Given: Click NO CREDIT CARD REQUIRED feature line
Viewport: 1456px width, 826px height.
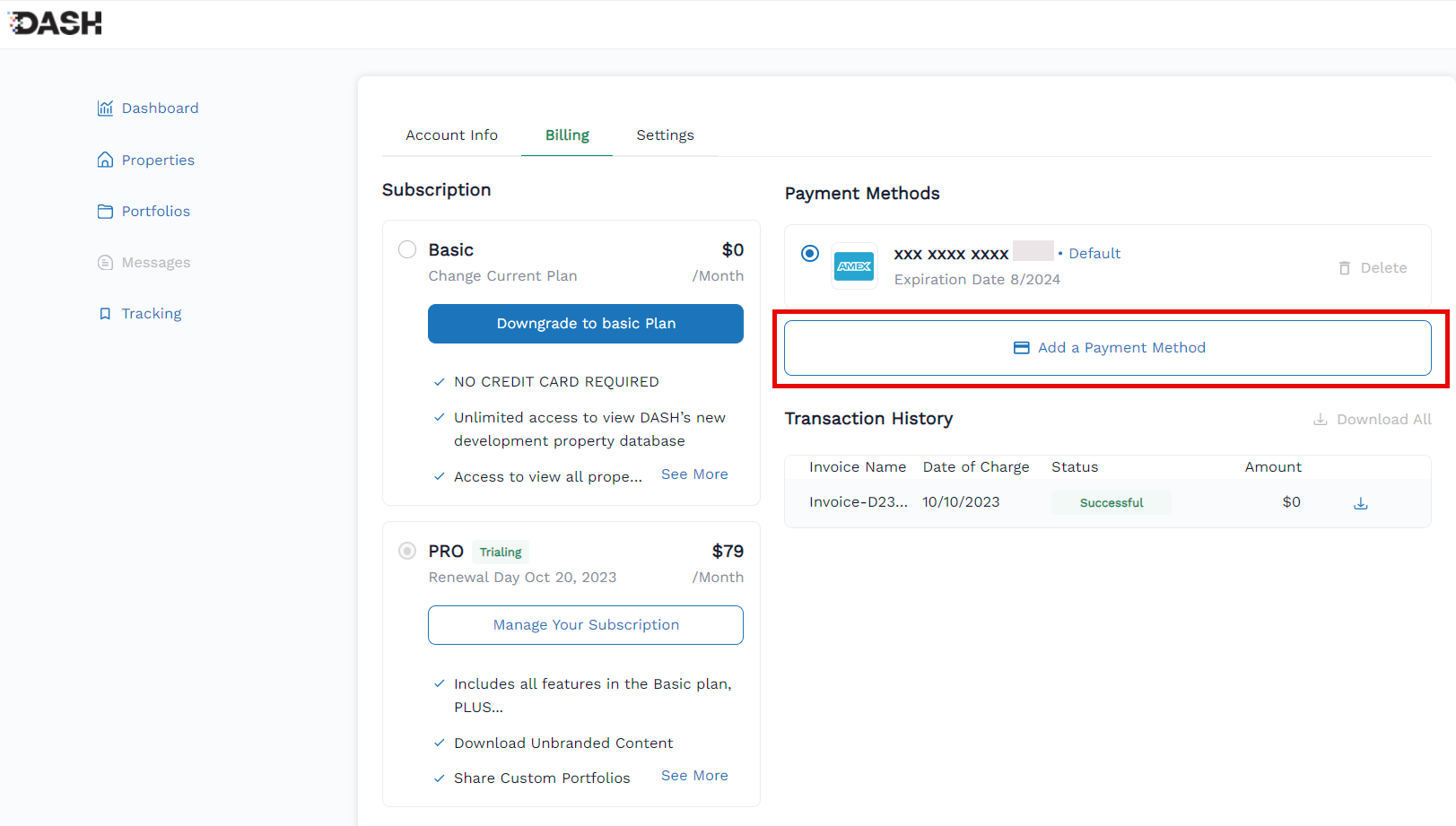Looking at the screenshot, I should coord(556,382).
